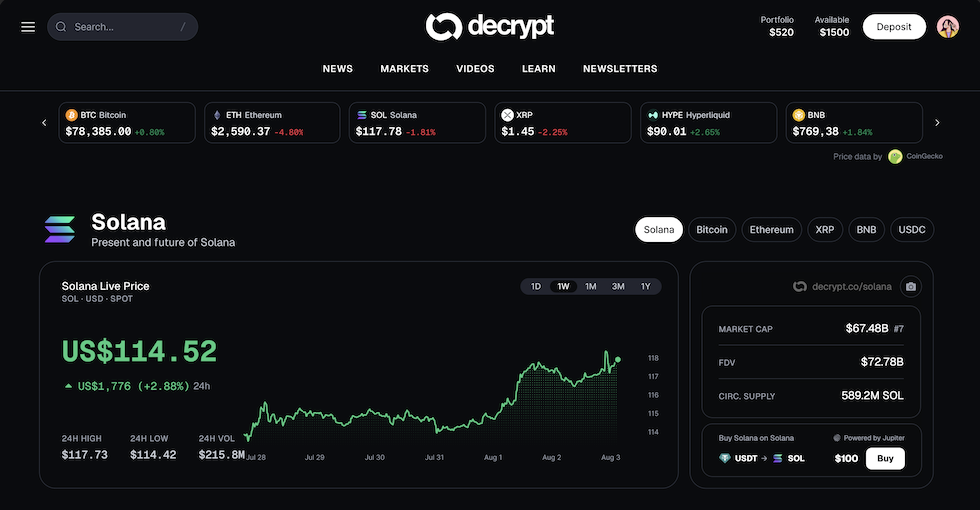
Task: Click the USDT token icon
Action: pyautogui.click(x=725, y=458)
